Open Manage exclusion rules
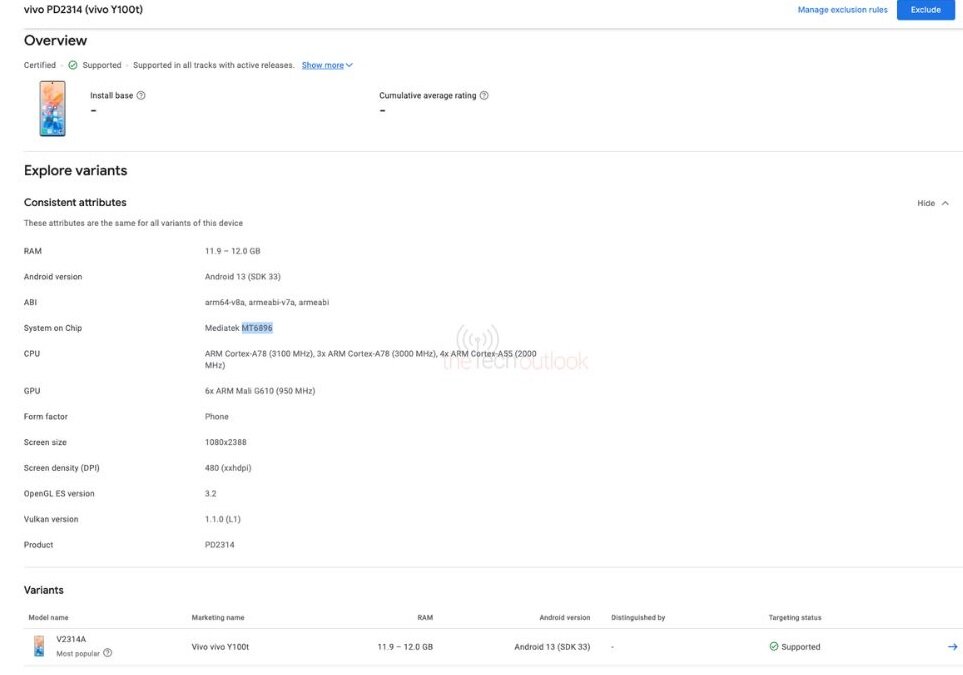This screenshot has height=675, width=963. point(841,9)
